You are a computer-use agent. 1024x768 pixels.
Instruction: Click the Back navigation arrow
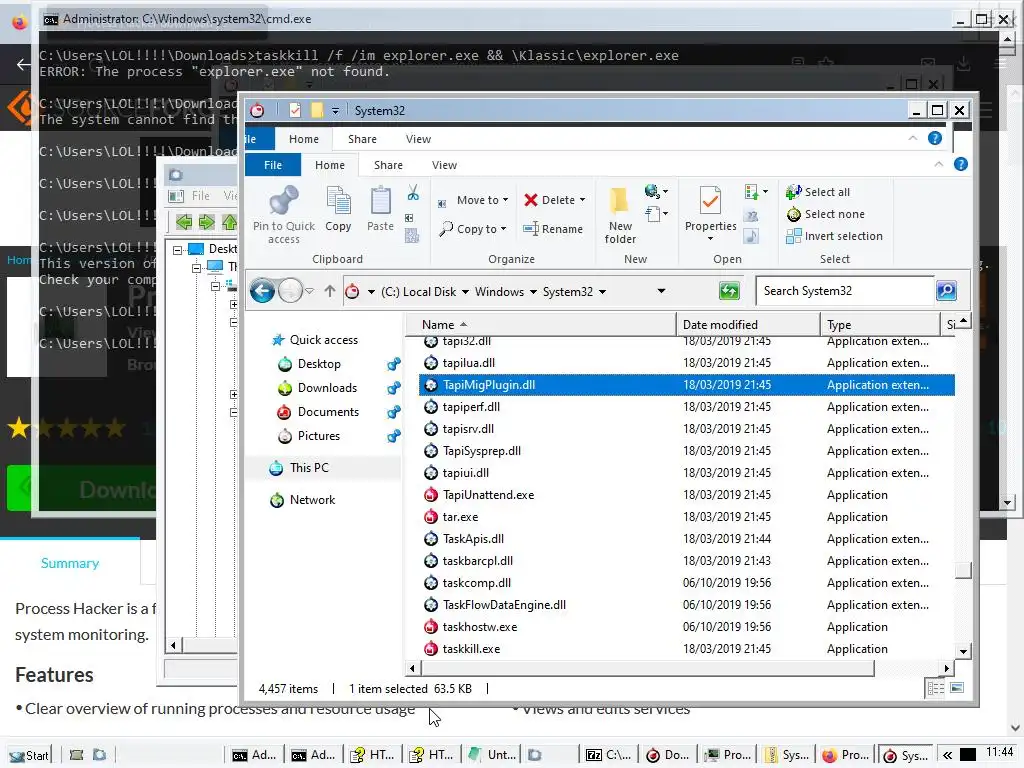click(x=263, y=291)
